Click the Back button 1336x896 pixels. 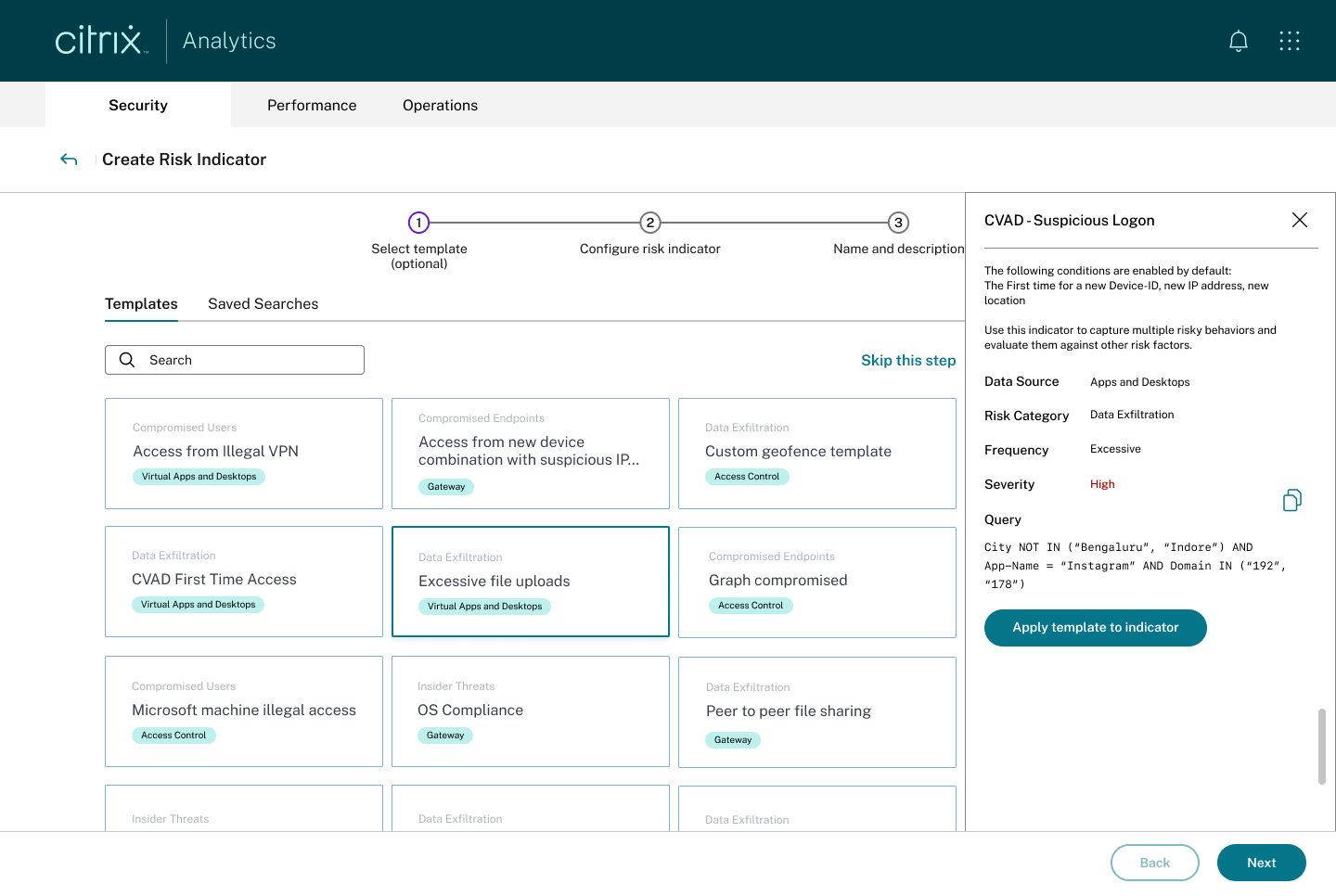click(x=1155, y=863)
